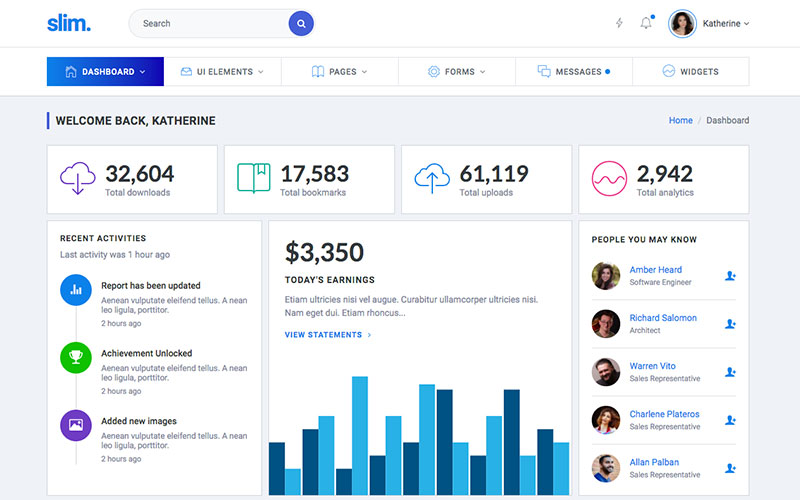The width and height of the screenshot is (800, 500).
Task: Click the Pages book icon
Action: [318, 71]
